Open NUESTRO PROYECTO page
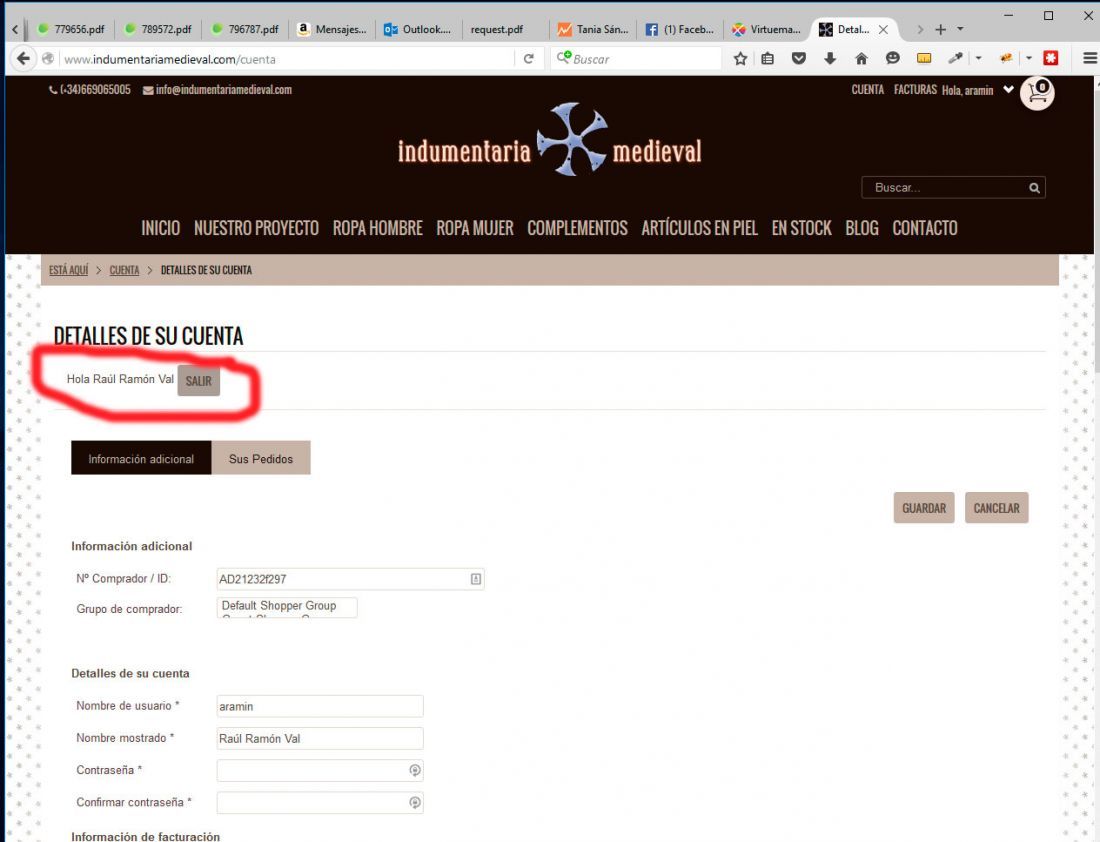 coord(256,228)
